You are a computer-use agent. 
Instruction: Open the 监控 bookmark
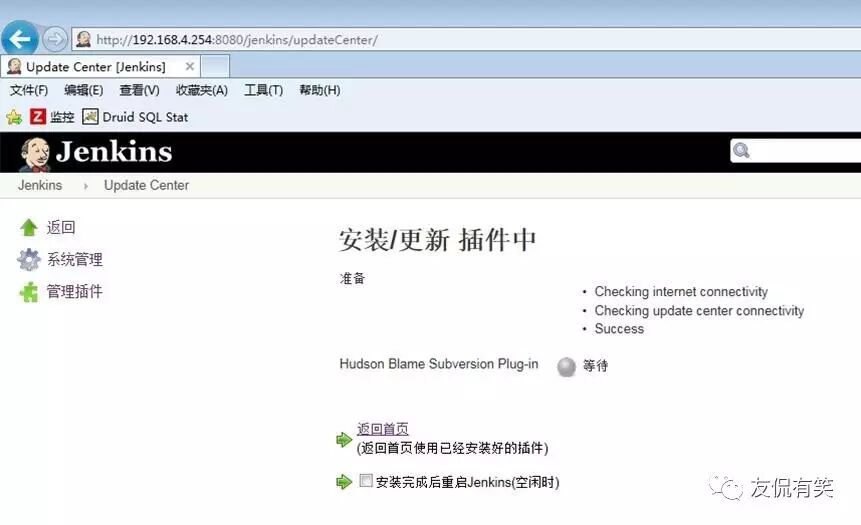[62, 117]
